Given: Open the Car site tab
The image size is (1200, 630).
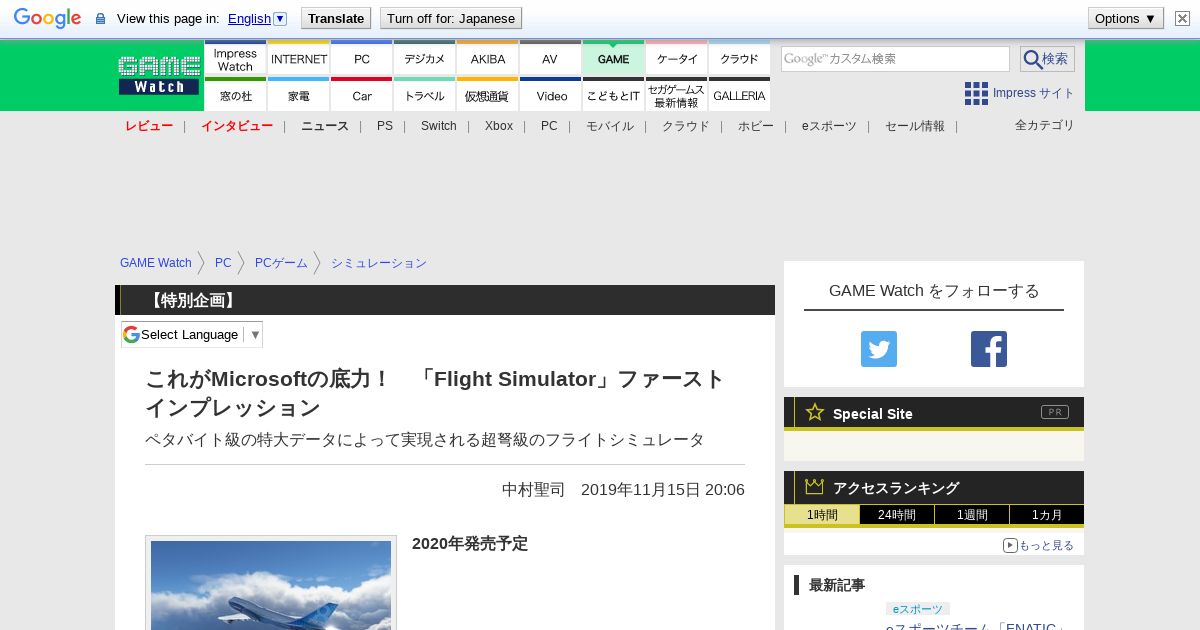Looking at the screenshot, I should coord(362,95).
